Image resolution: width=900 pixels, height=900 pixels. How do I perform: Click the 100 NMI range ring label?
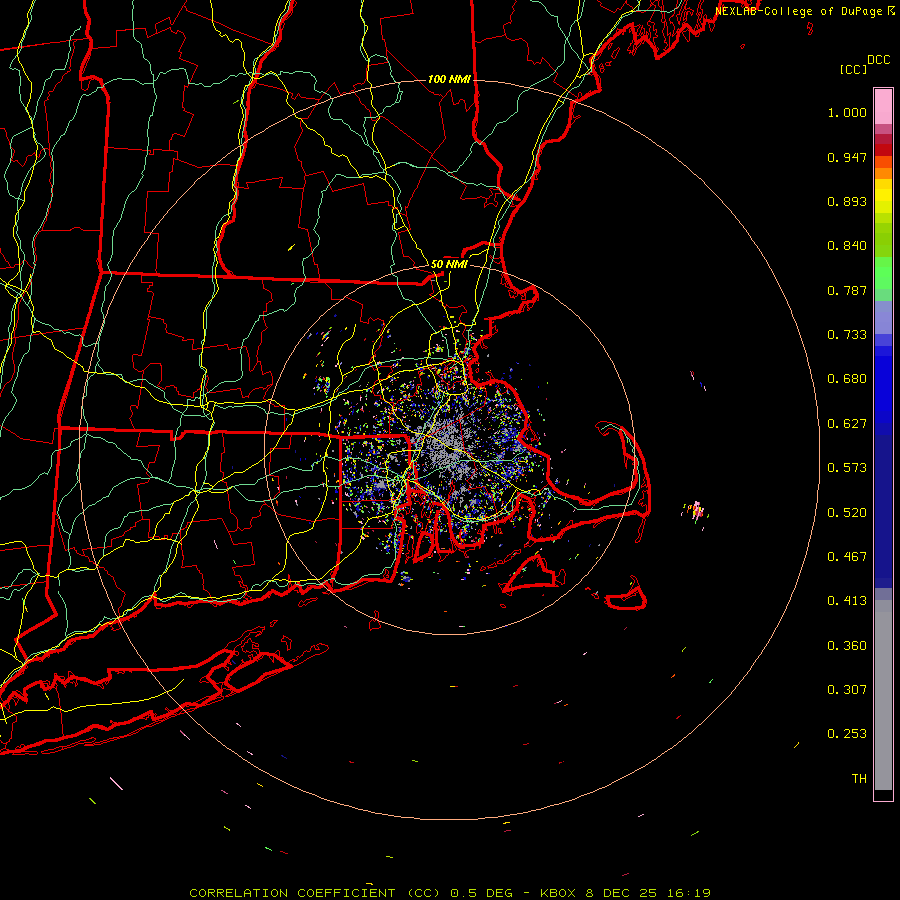pos(449,79)
